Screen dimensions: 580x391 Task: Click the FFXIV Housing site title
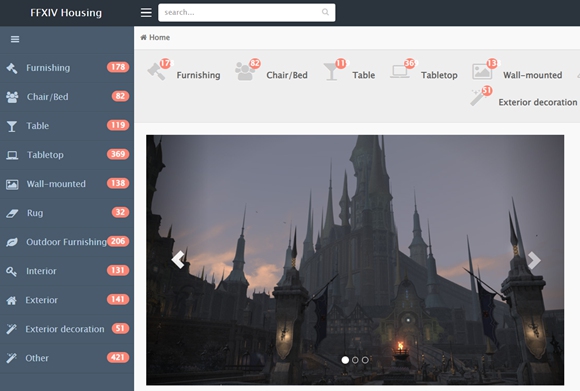66,13
